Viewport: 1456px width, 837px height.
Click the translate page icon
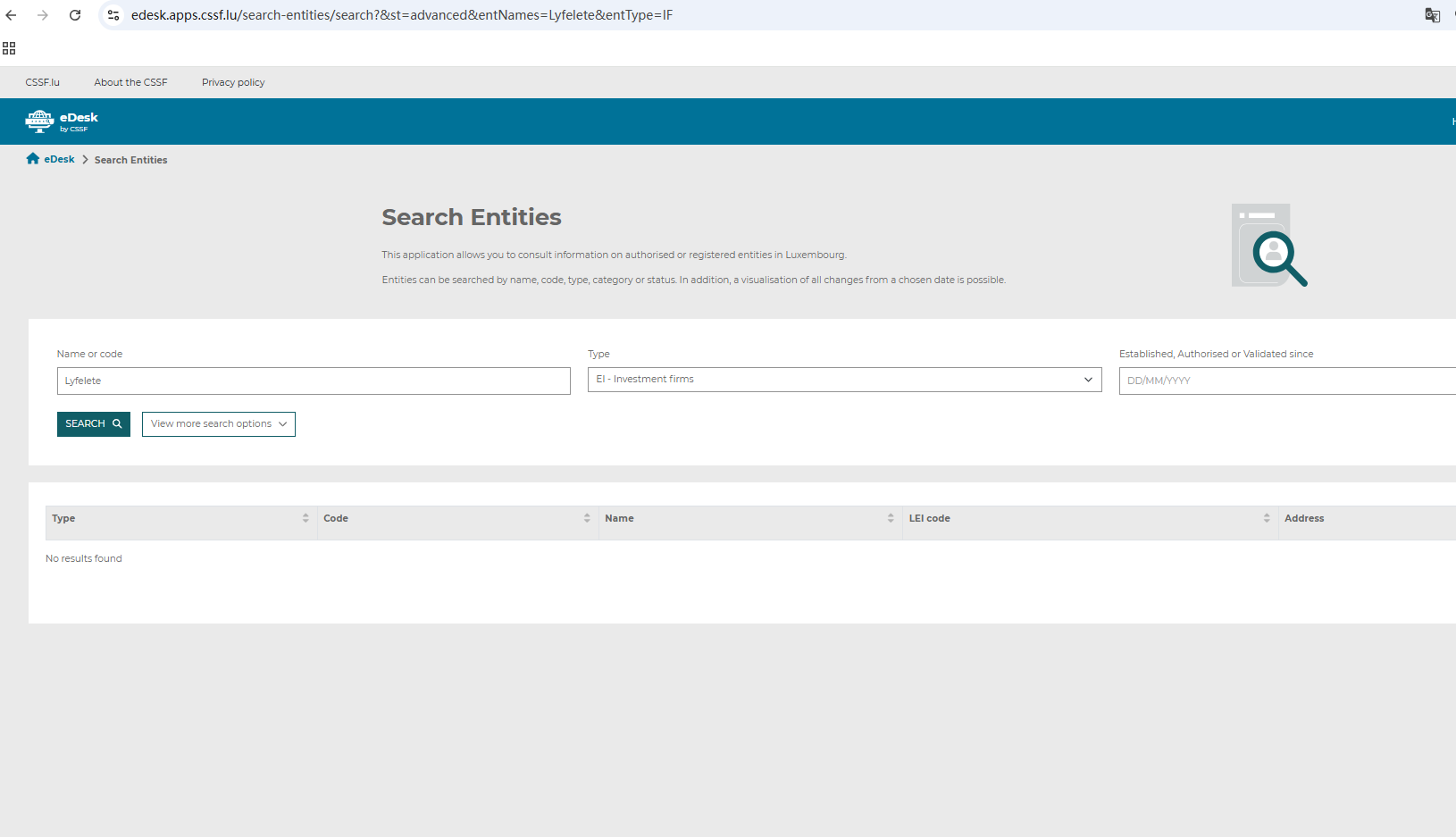click(1432, 15)
